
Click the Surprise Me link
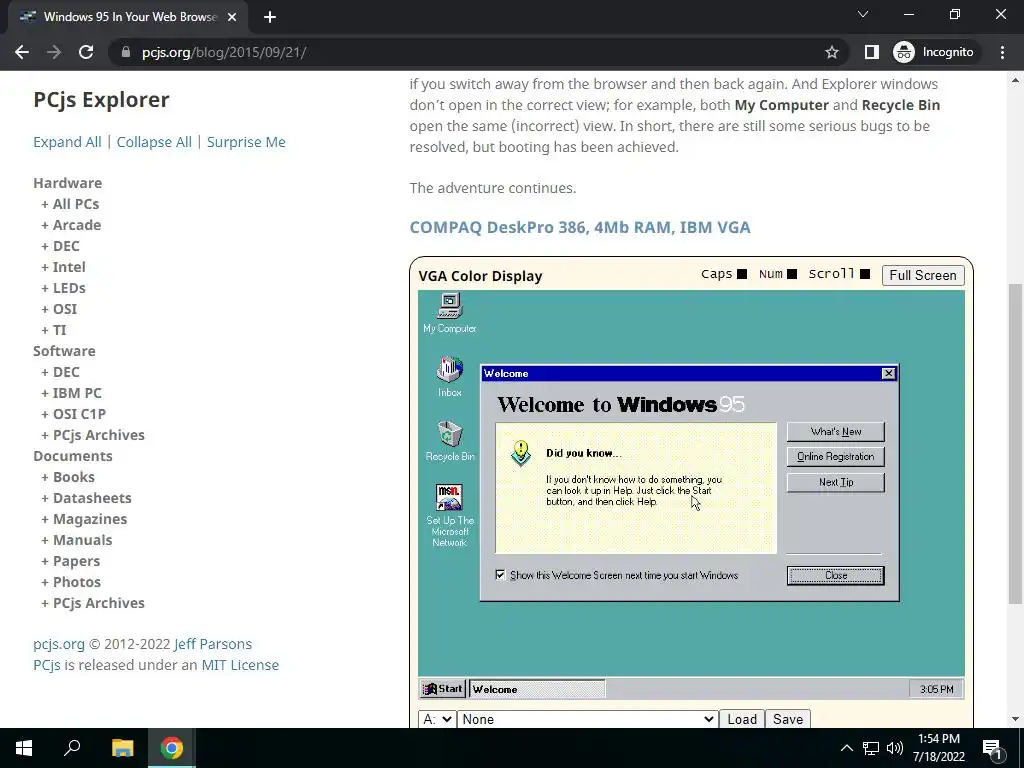(246, 142)
